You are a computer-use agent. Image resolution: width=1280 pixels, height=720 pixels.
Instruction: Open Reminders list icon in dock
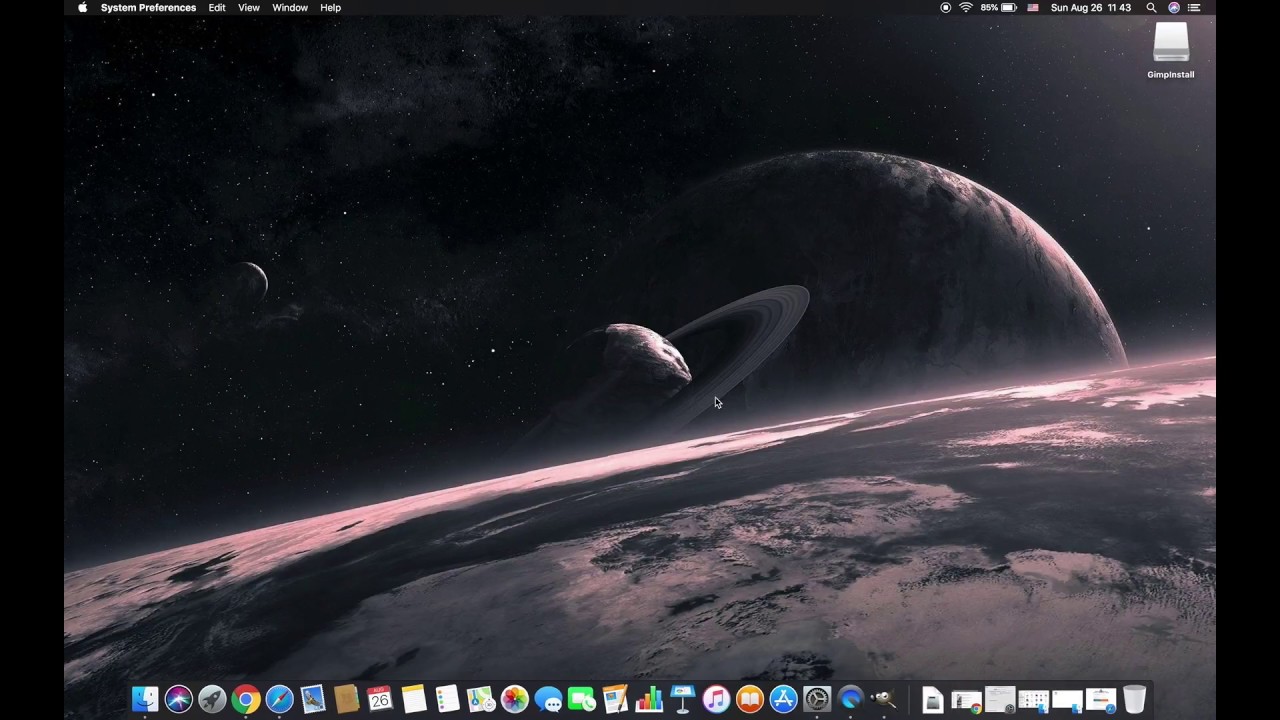pos(447,699)
